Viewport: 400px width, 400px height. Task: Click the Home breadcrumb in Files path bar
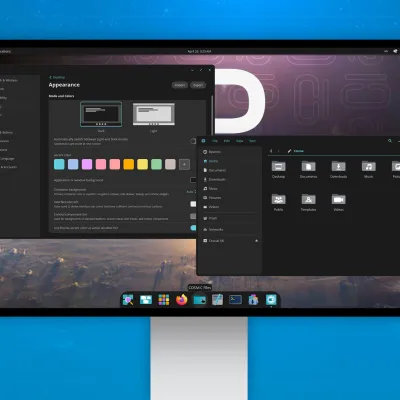(299, 151)
